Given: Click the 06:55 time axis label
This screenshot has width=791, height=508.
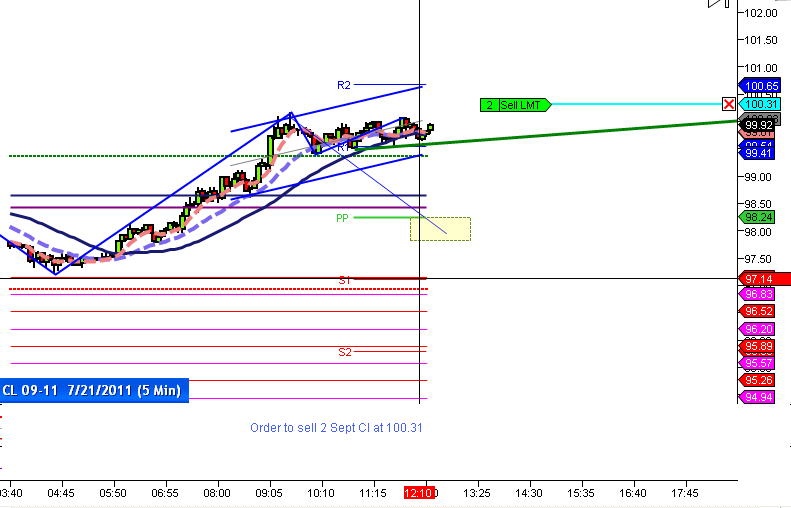Looking at the screenshot, I should 165,493.
